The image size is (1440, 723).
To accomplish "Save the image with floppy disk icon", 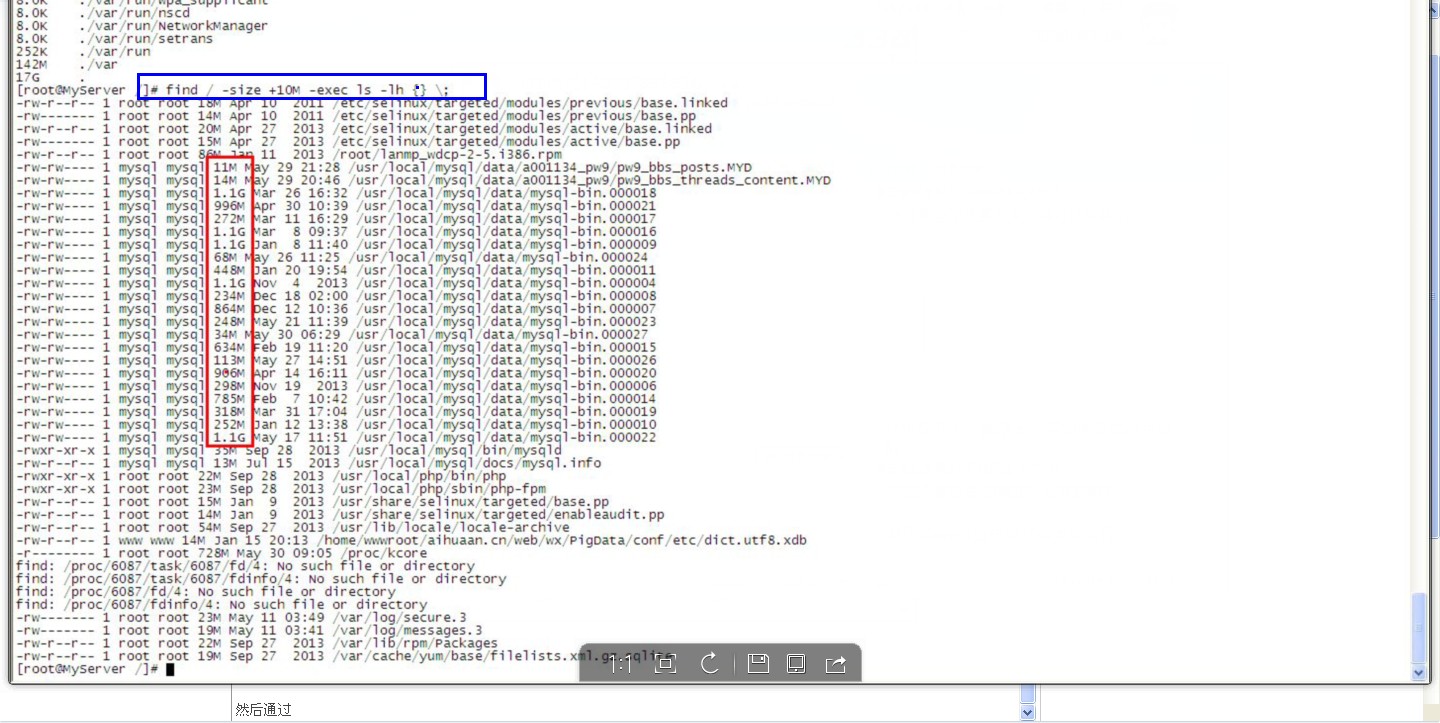I will click(x=758, y=664).
